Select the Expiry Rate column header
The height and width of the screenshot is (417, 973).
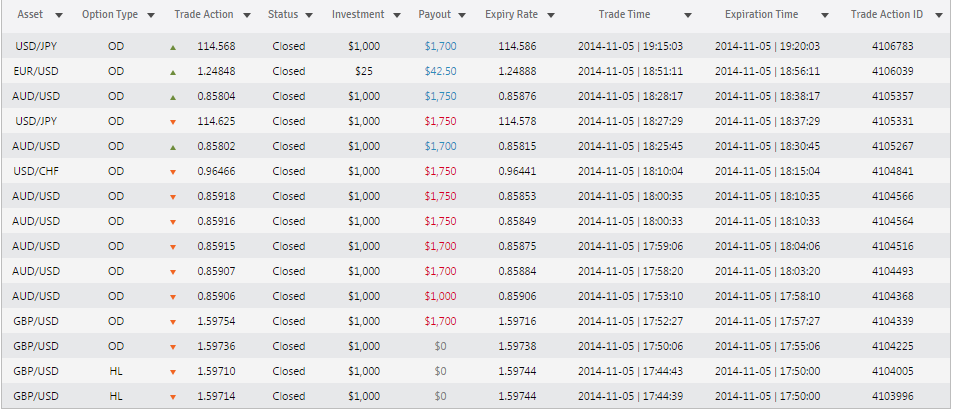point(511,14)
